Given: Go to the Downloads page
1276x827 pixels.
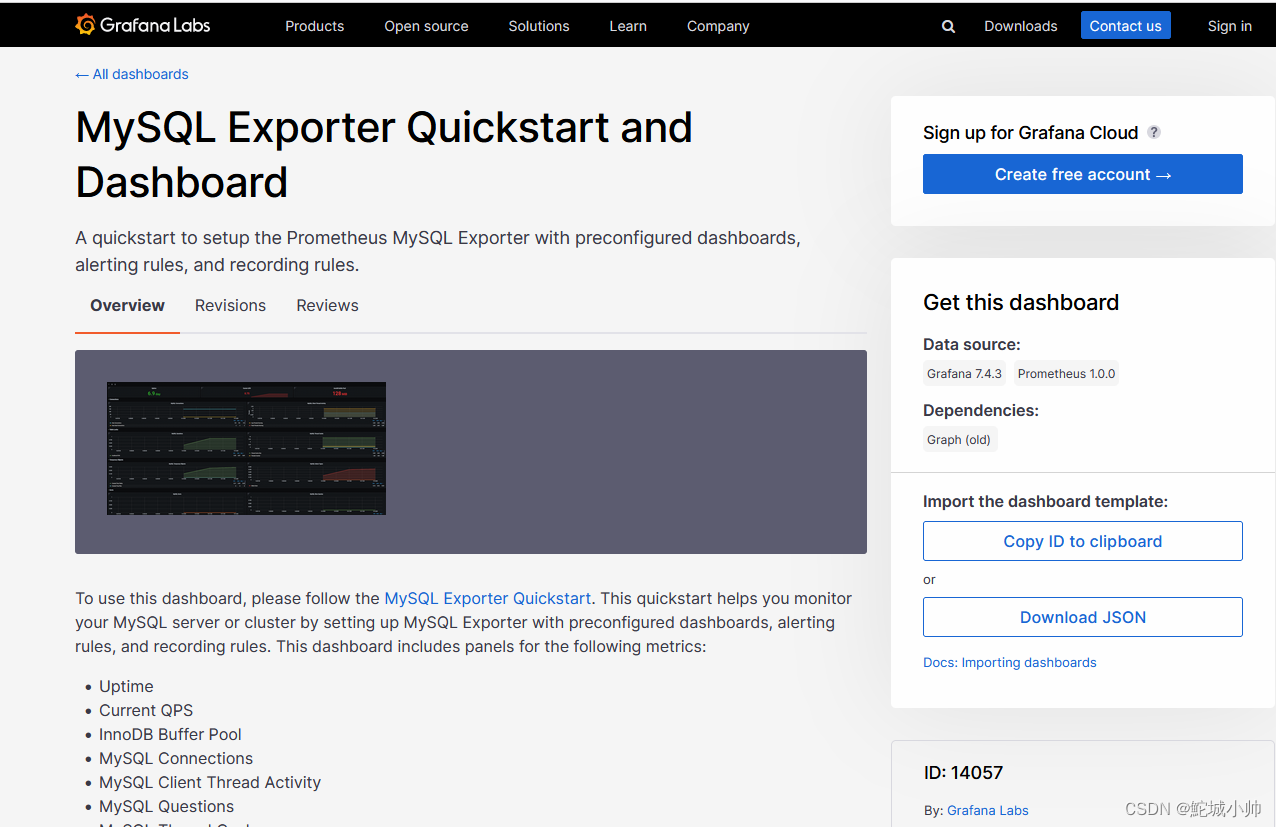Looking at the screenshot, I should click(1020, 26).
